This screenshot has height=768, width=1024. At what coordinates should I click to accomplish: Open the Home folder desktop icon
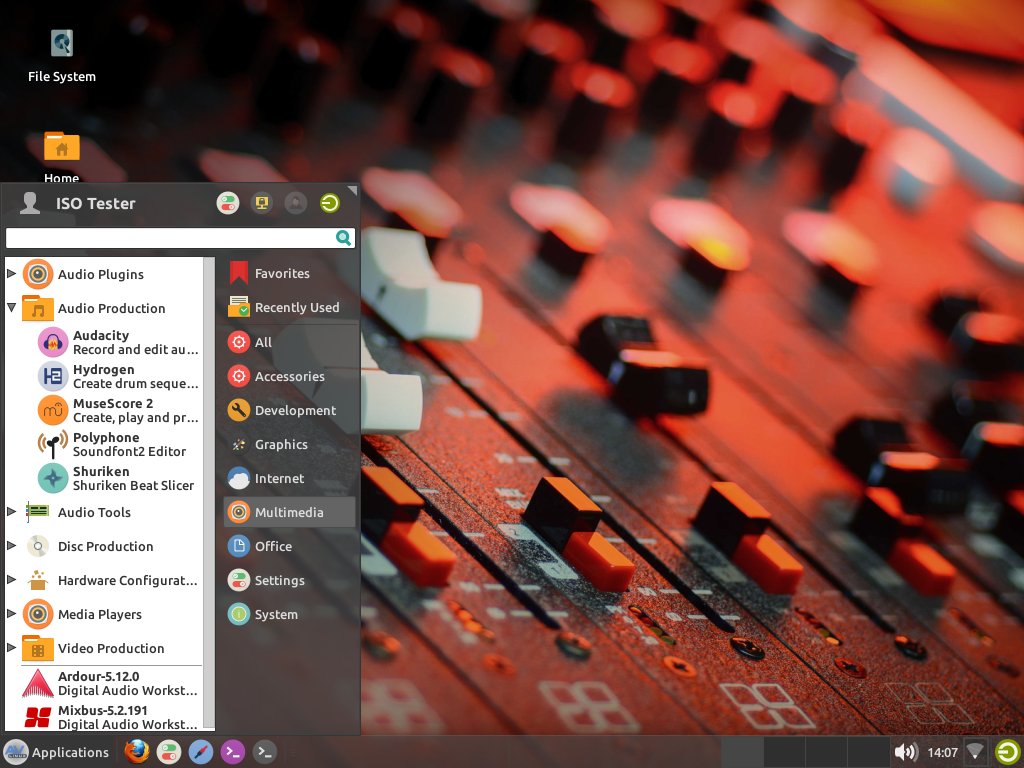tap(62, 146)
